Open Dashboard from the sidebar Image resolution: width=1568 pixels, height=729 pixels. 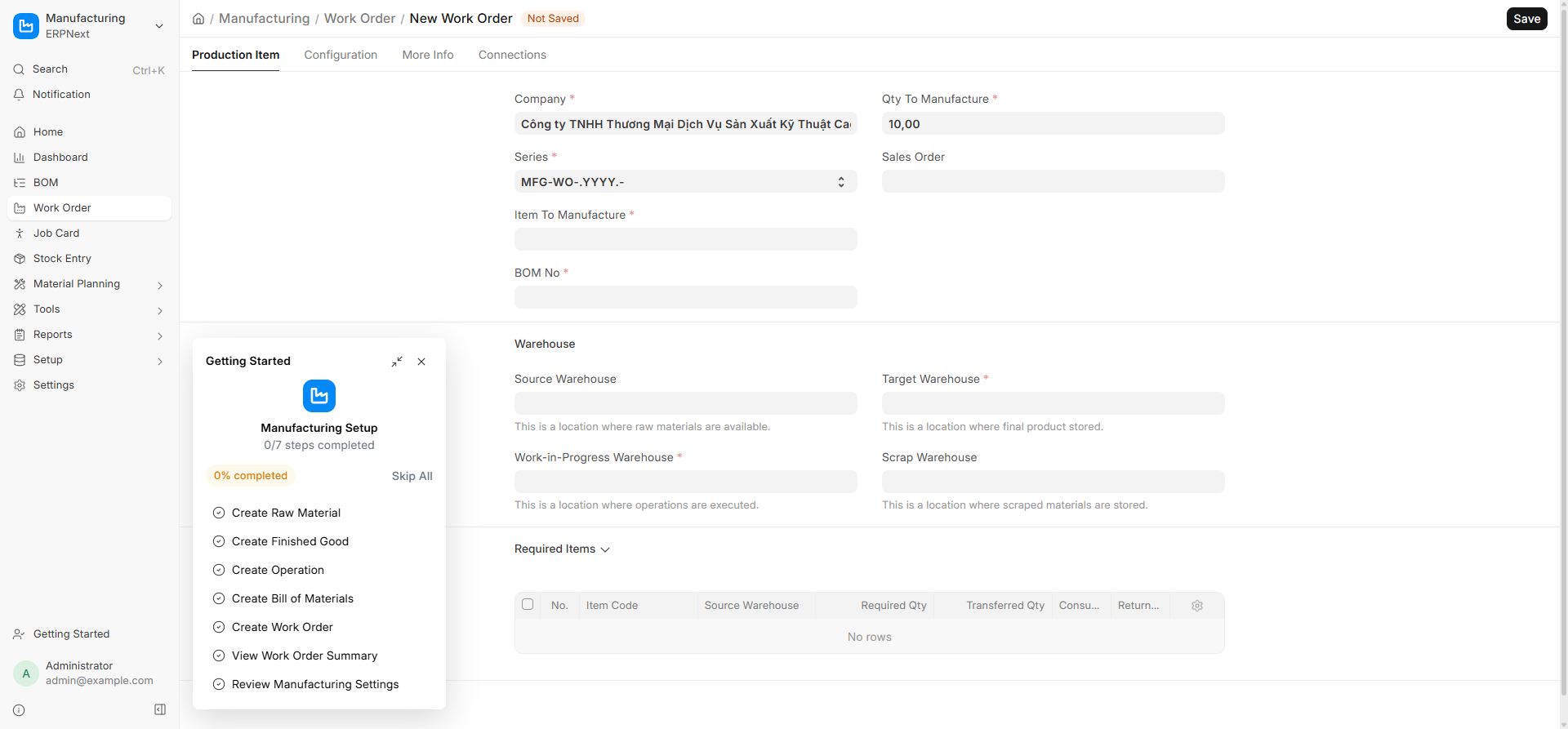[89, 158]
